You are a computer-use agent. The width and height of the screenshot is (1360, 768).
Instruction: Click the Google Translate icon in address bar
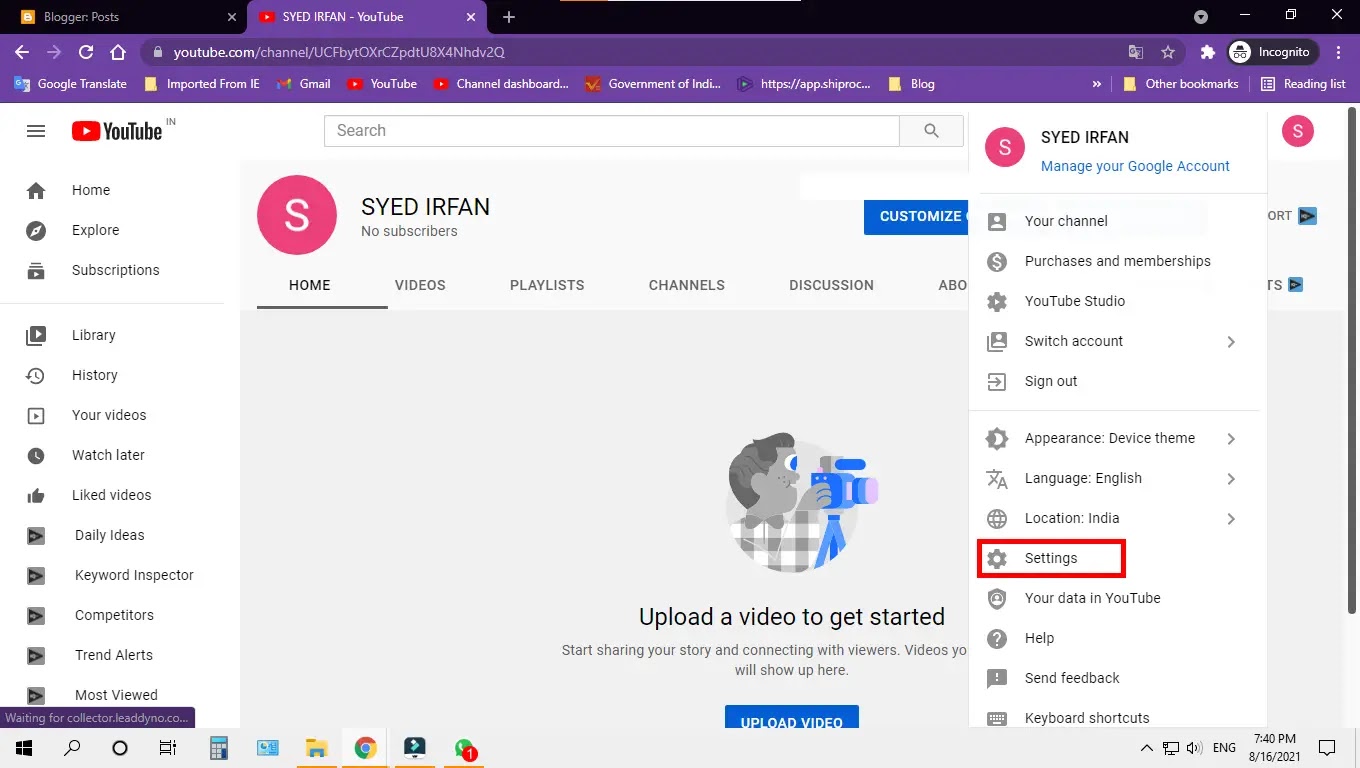[1136, 52]
